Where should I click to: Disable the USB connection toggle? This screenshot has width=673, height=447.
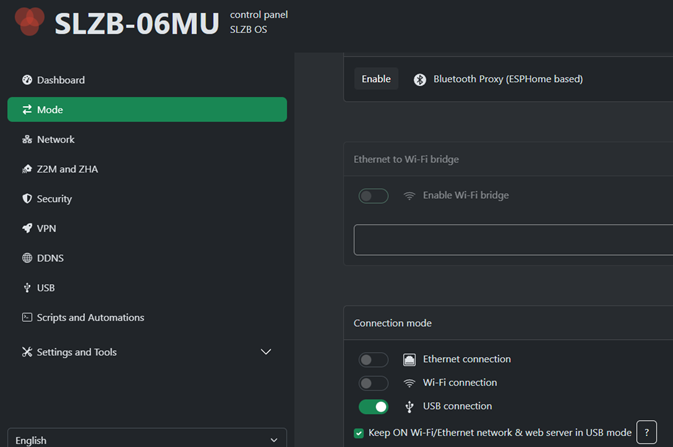[x=373, y=407]
